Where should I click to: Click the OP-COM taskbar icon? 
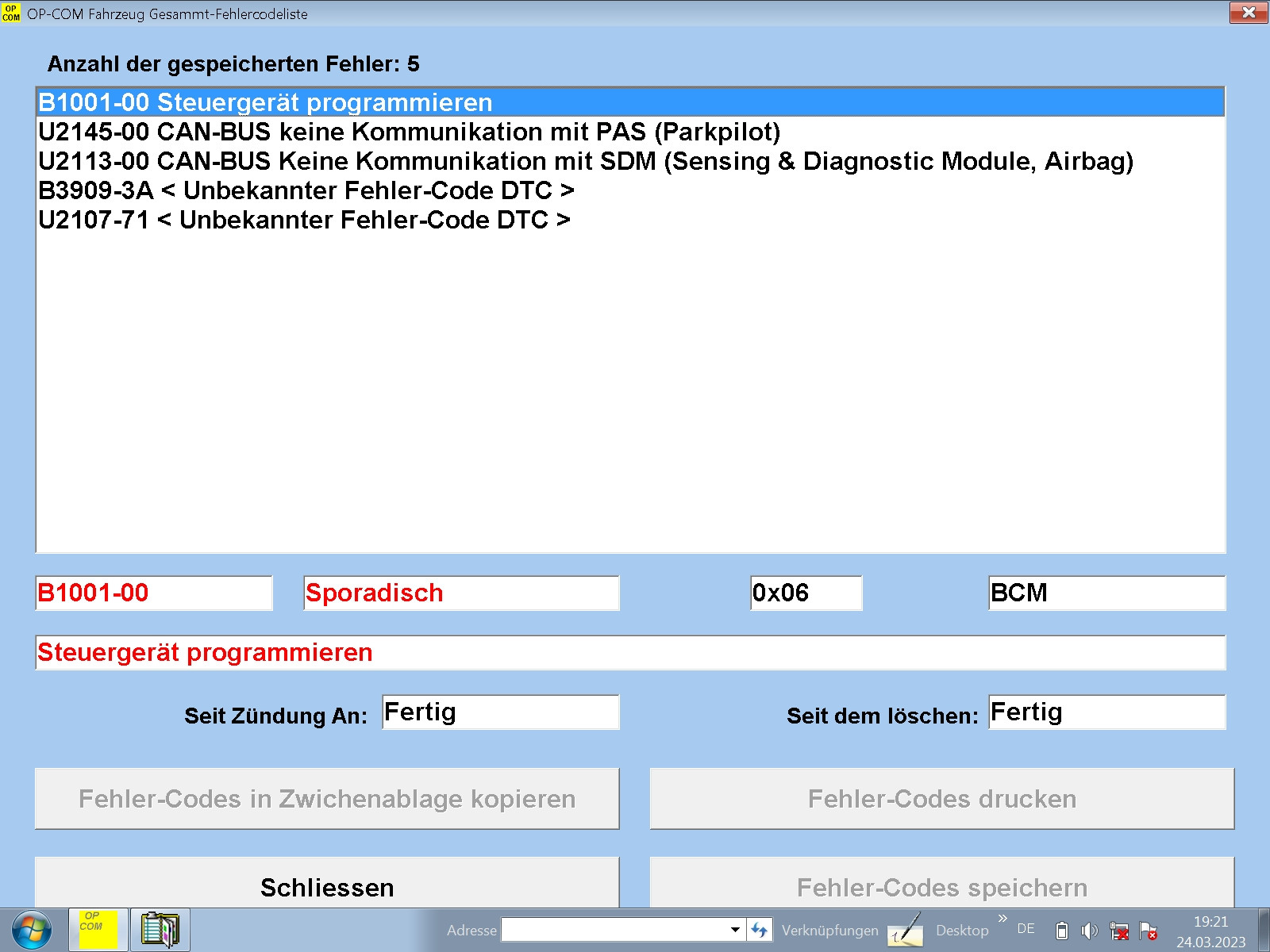[98, 930]
